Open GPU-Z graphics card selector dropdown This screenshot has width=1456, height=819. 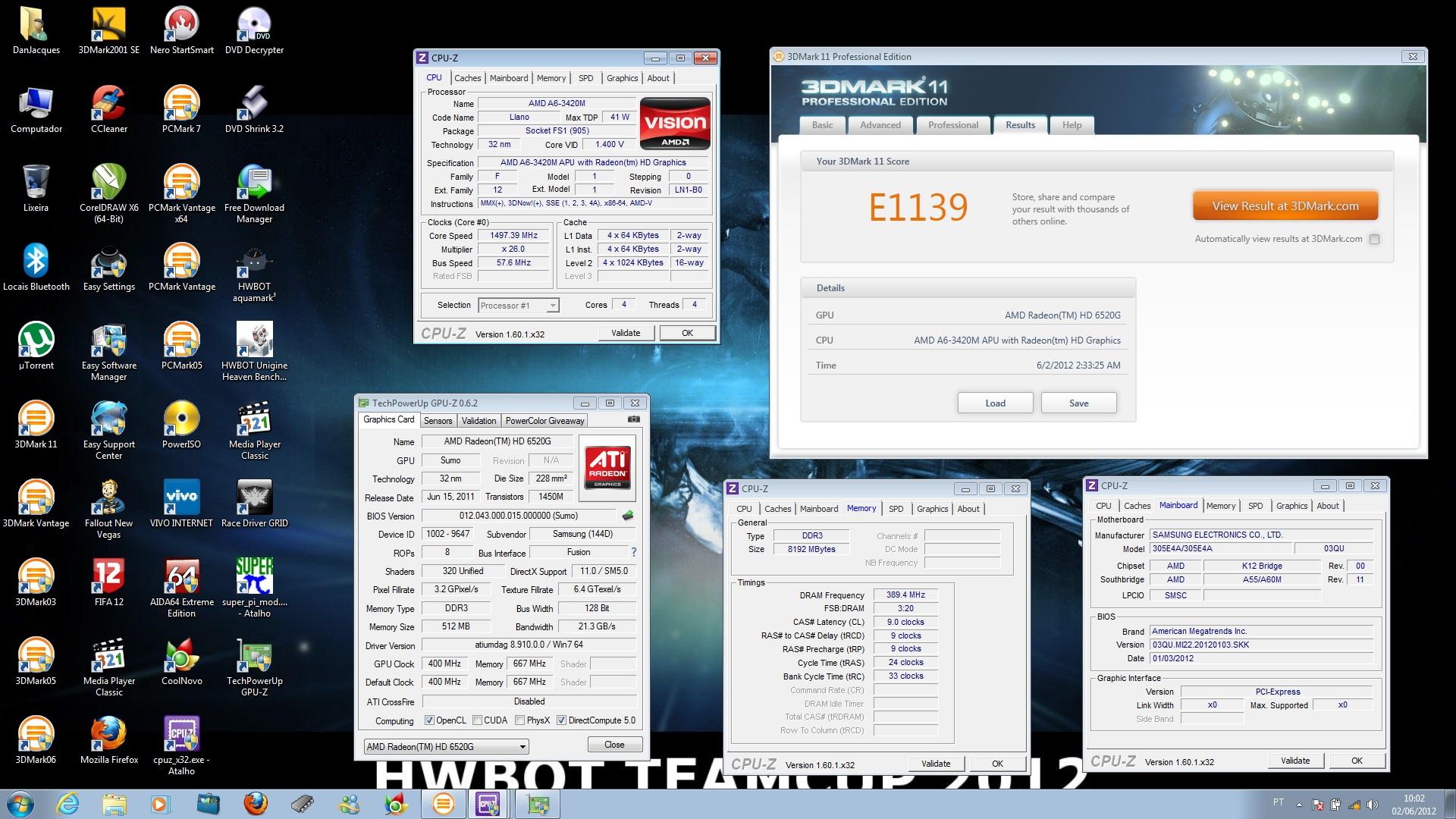446,747
